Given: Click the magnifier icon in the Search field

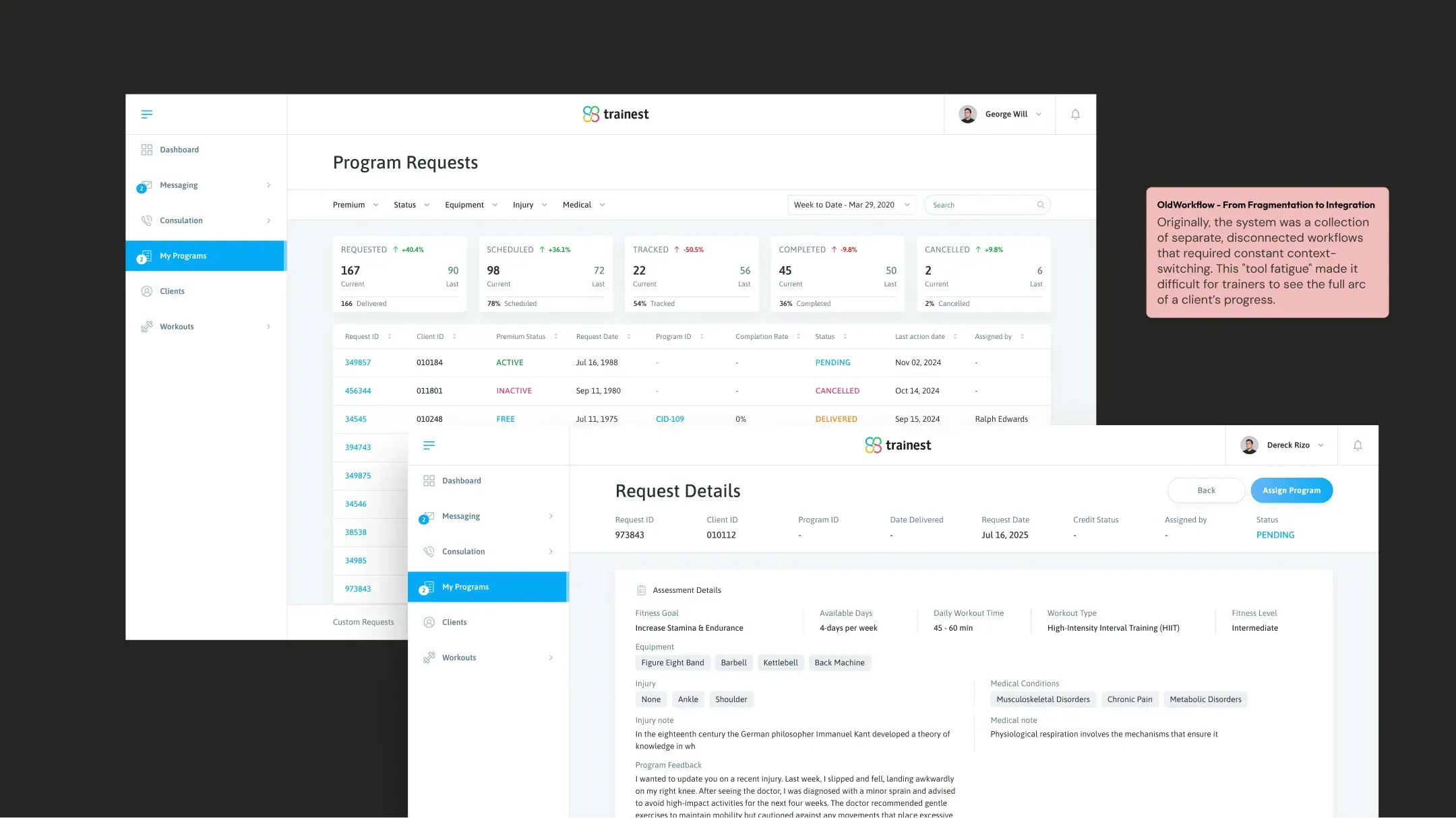Looking at the screenshot, I should pyautogui.click(x=1040, y=205).
